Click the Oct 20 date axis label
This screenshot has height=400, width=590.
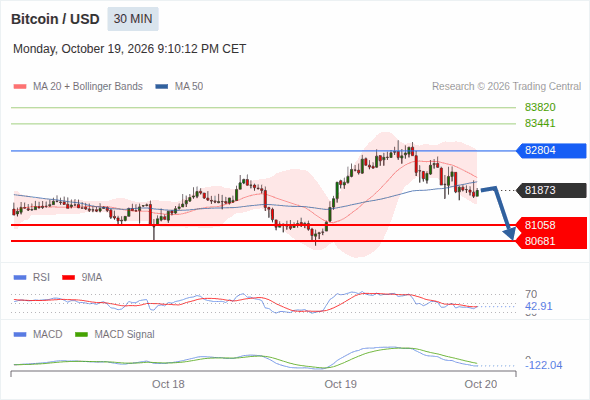tap(481, 384)
